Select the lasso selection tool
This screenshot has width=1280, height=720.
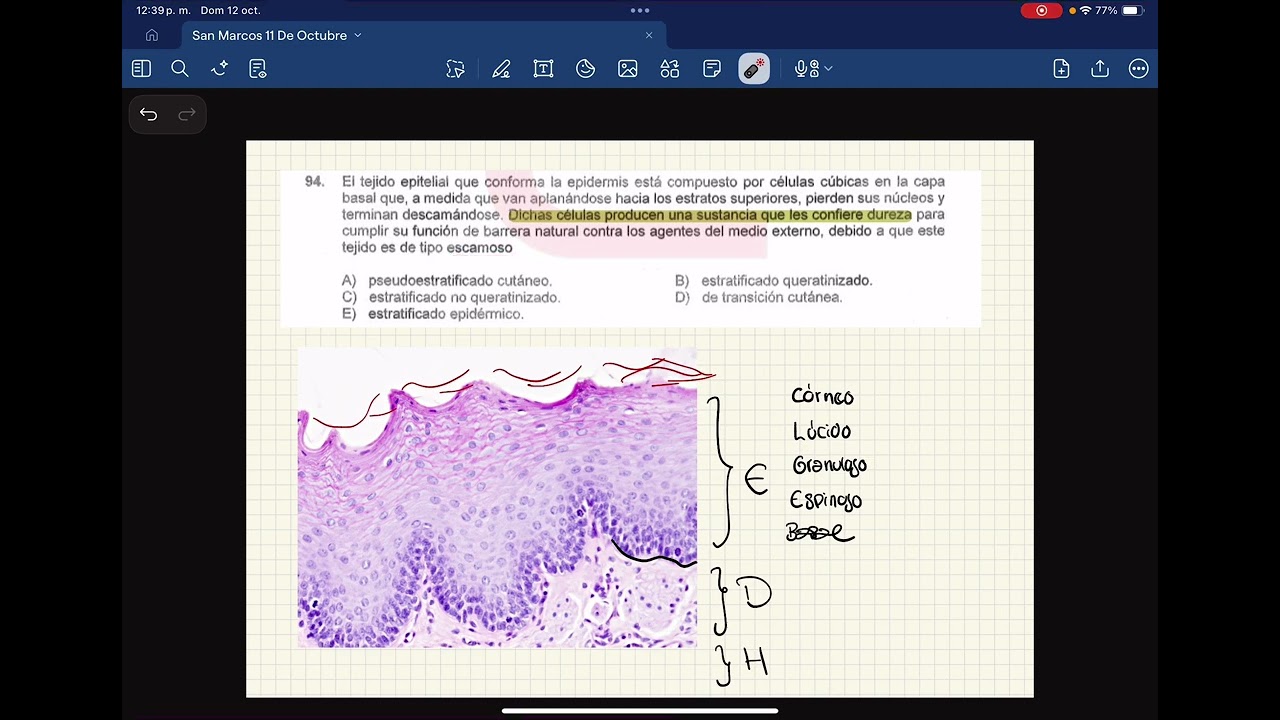click(456, 69)
